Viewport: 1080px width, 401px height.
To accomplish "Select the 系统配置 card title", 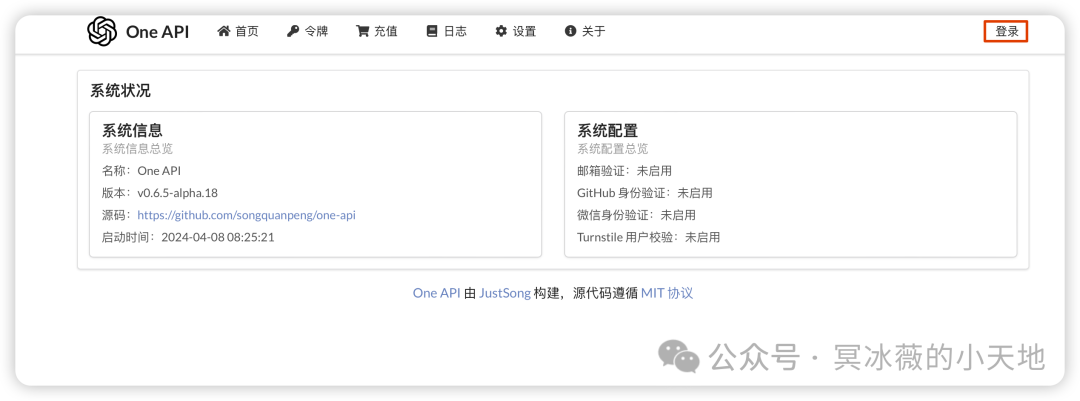I will coord(608,131).
